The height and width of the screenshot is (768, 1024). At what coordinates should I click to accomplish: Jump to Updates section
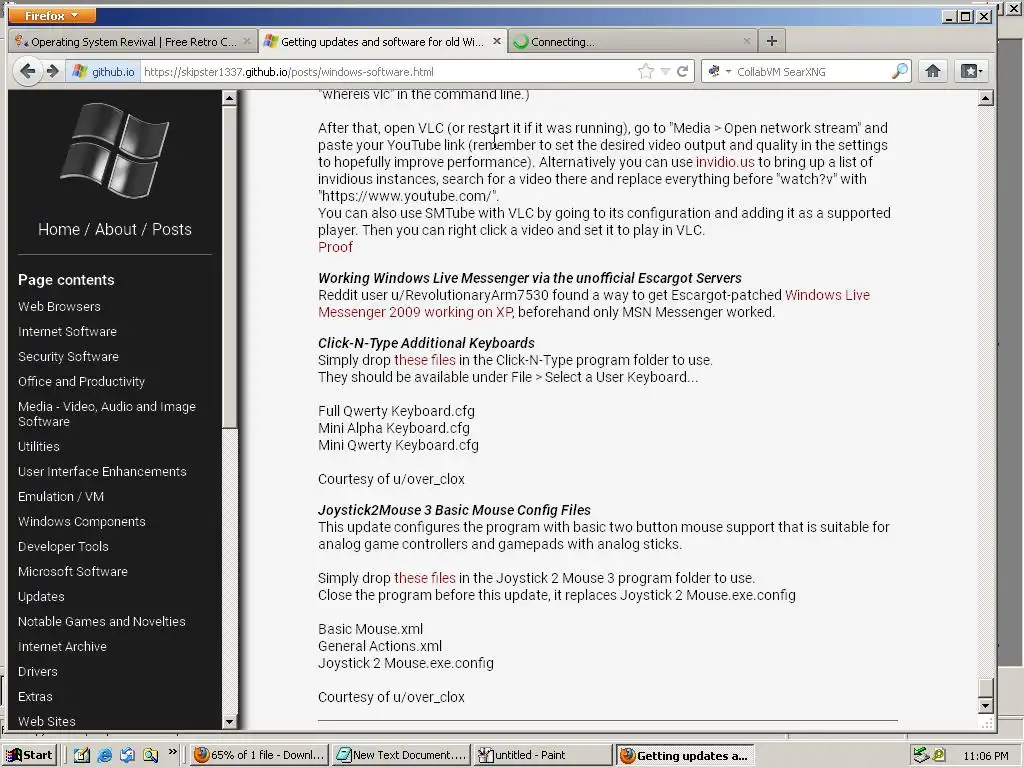pyautogui.click(x=41, y=597)
